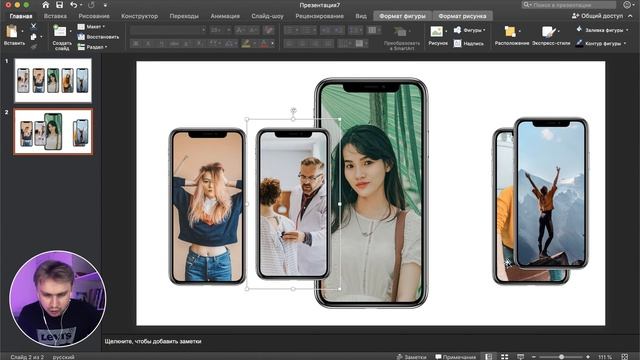Undo the last action with the arrow icon
Image resolution: width=640 pixels, height=360 pixels.
point(73,5)
